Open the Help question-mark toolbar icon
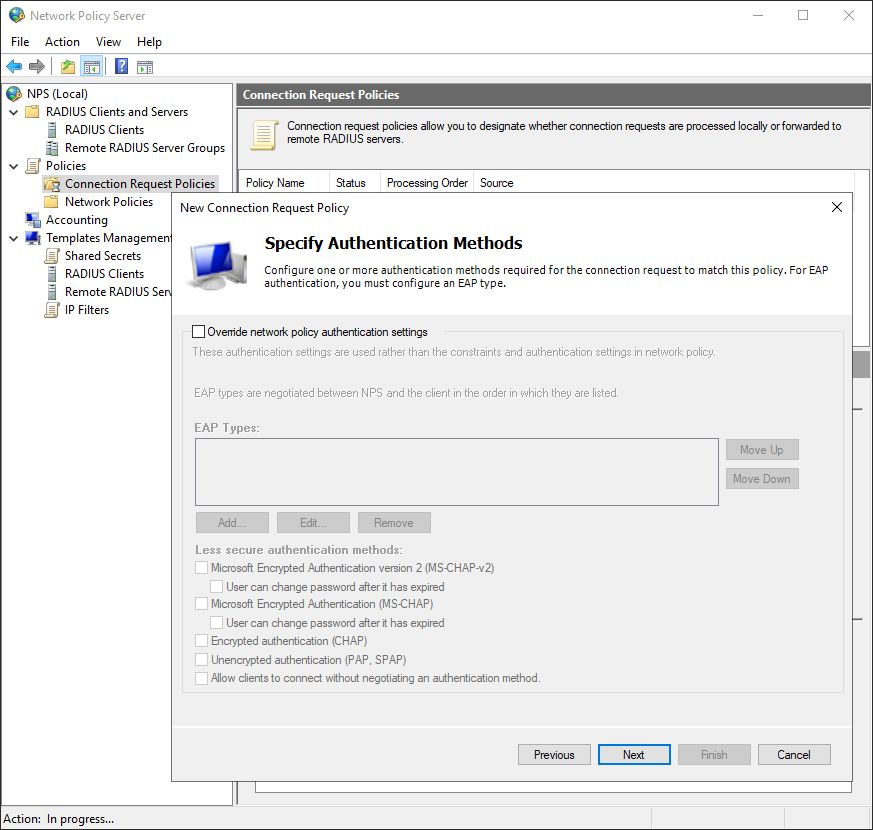 (x=121, y=66)
